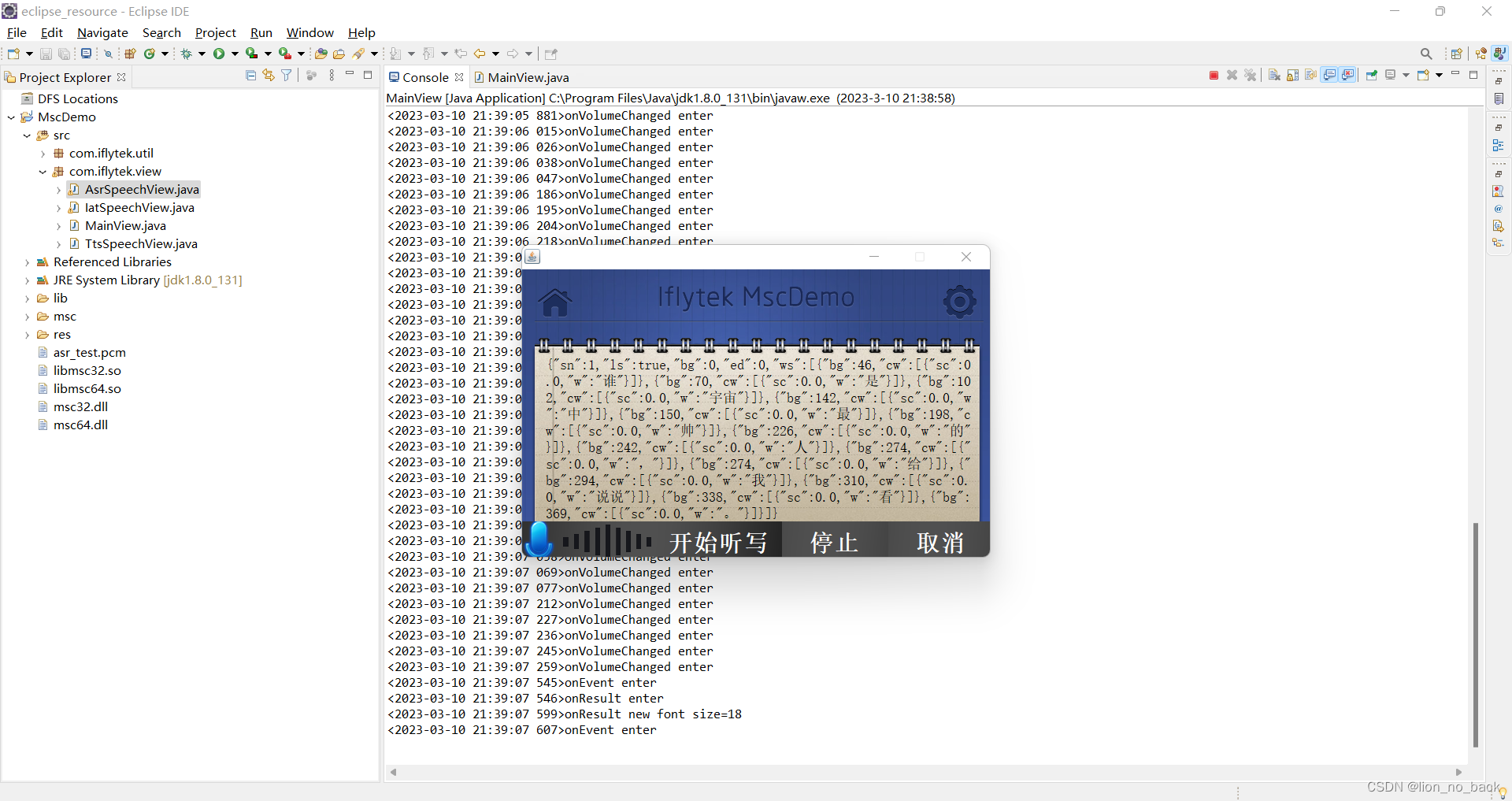
Task: Click the Open Type toolbar icon
Action: (321, 54)
